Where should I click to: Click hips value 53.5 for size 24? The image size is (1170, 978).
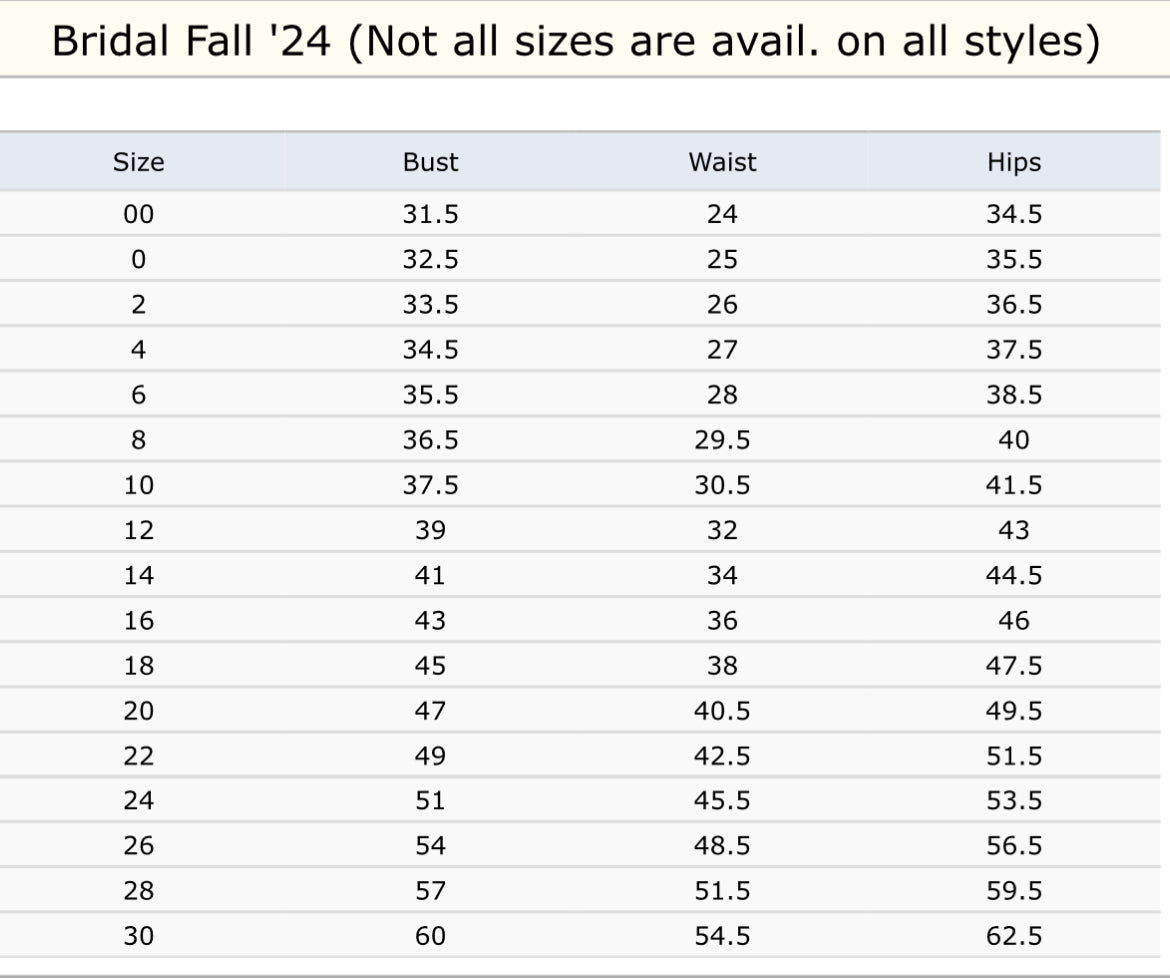point(1014,801)
